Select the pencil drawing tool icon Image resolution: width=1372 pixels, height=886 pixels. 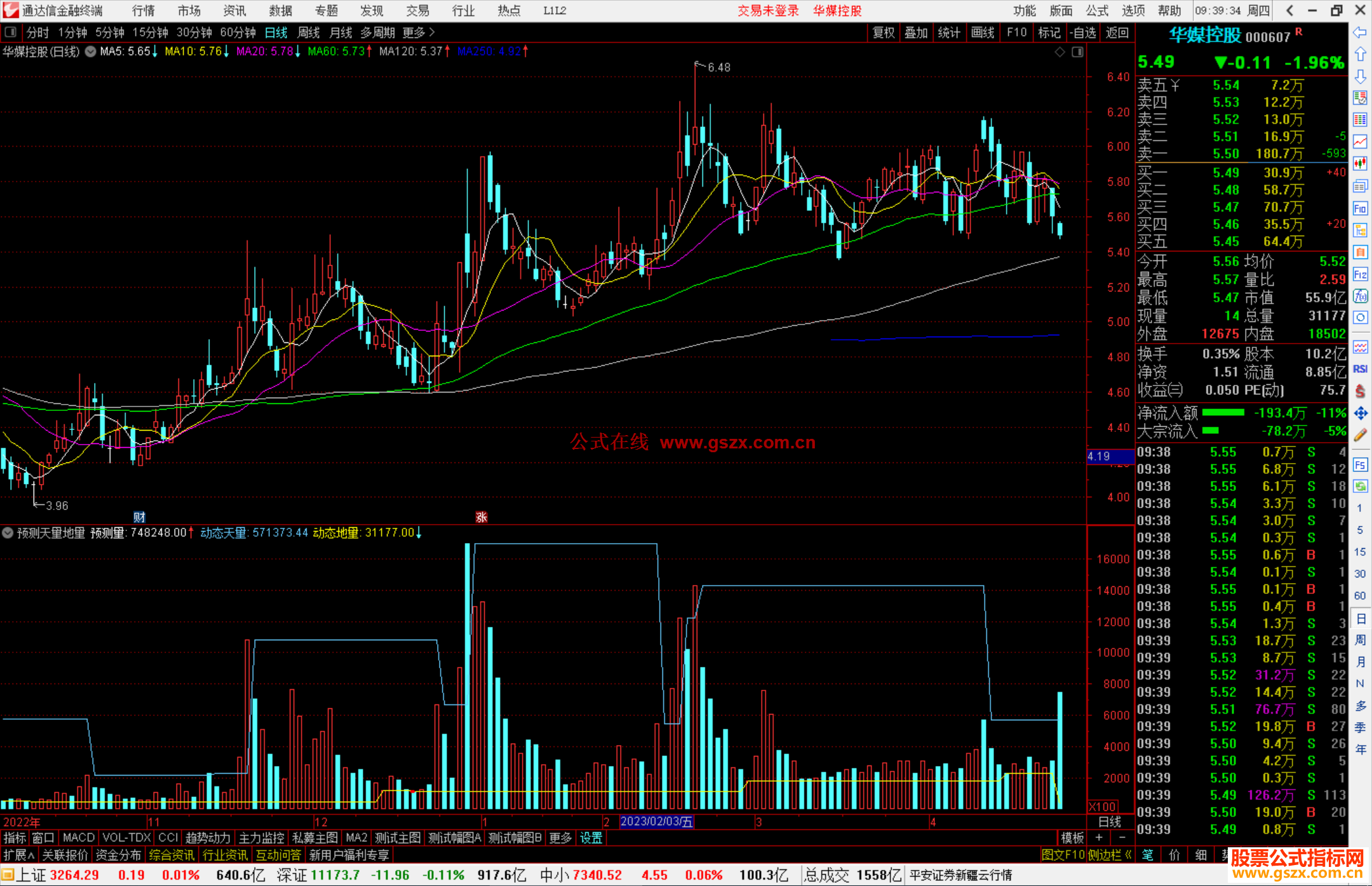[x=1360, y=435]
